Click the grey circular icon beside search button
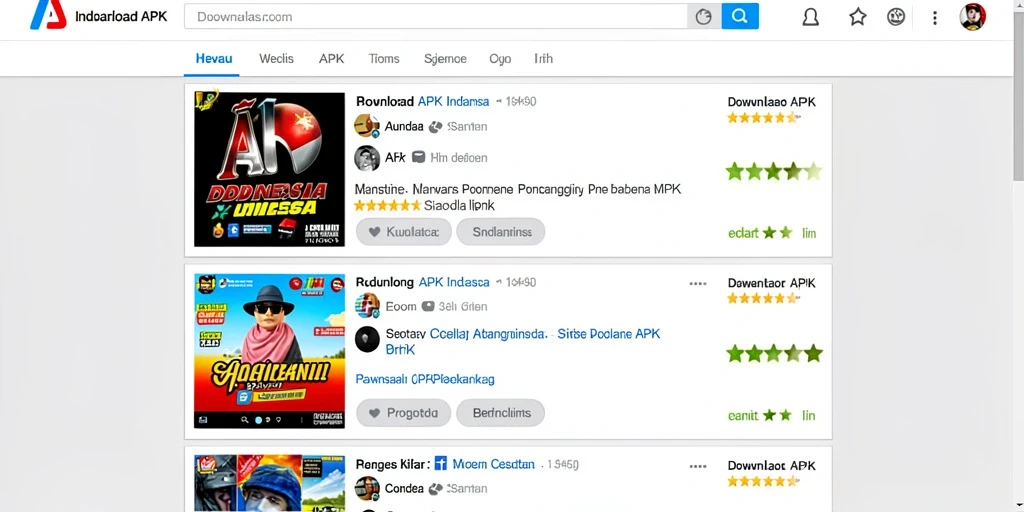Image resolution: width=1024 pixels, height=512 pixels. (704, 16)
